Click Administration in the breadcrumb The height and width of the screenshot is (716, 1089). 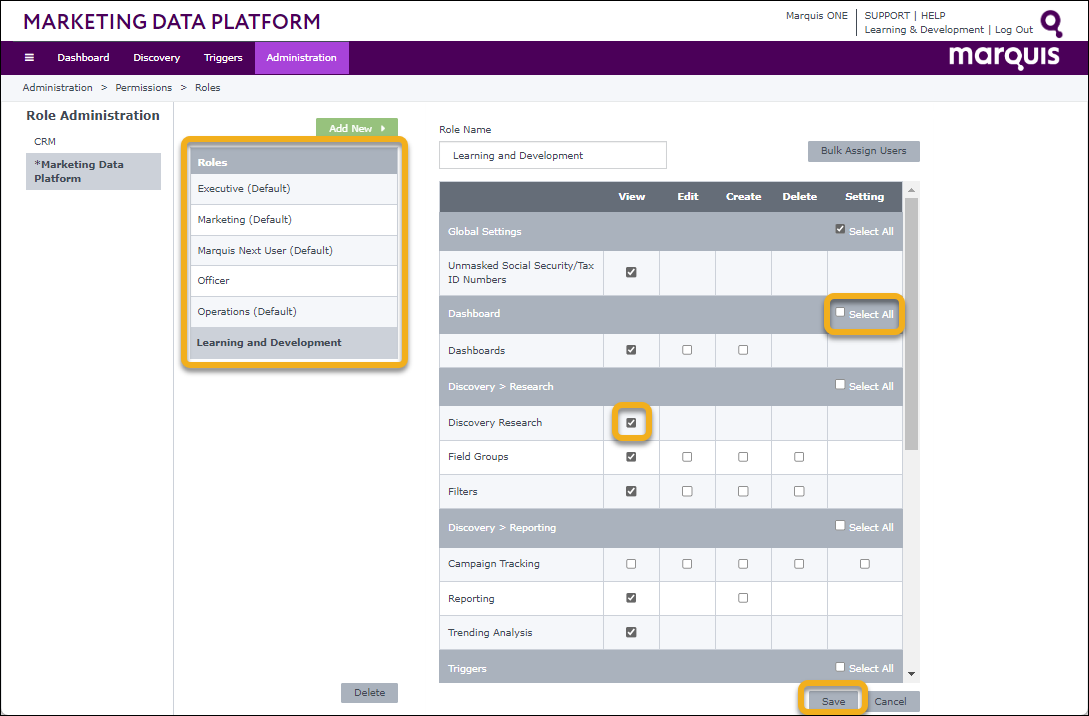pyautogui.click(x=58, y=88)
